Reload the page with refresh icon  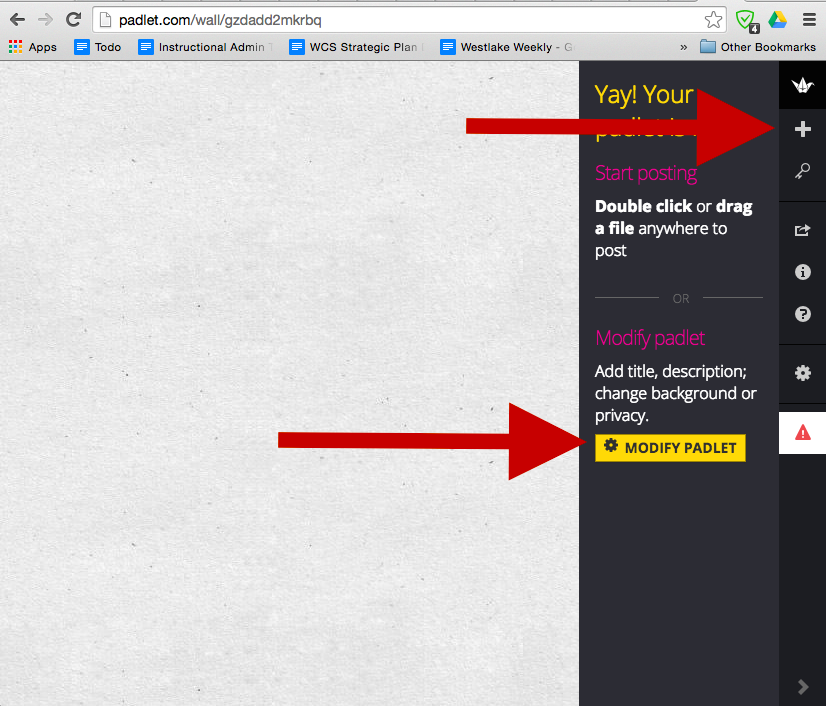coord(73,20)
